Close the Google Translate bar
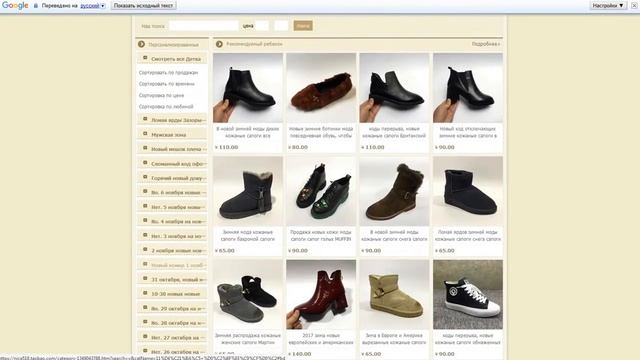The width and height of the screenshot is (640, 360). click(x=634, y=6)
